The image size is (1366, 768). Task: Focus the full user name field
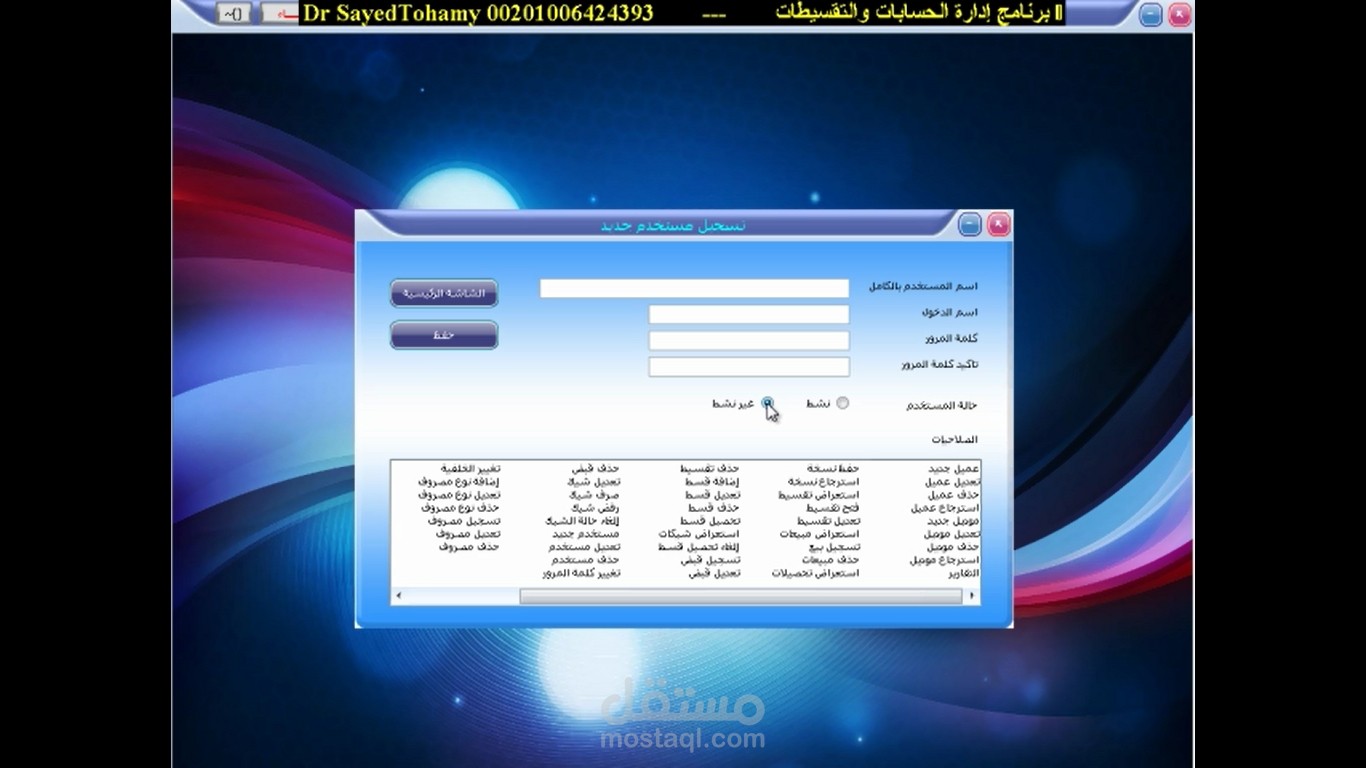point(694,288)
